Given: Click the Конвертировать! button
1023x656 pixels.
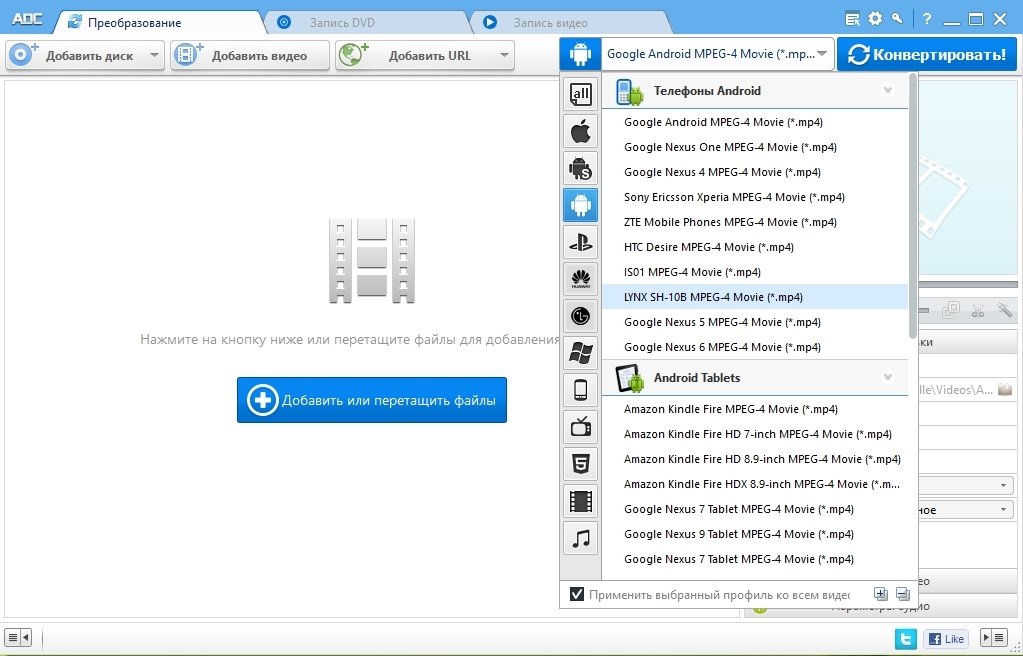Looking at the screenshot, I should pyautogui.click(x=927, y=54).
